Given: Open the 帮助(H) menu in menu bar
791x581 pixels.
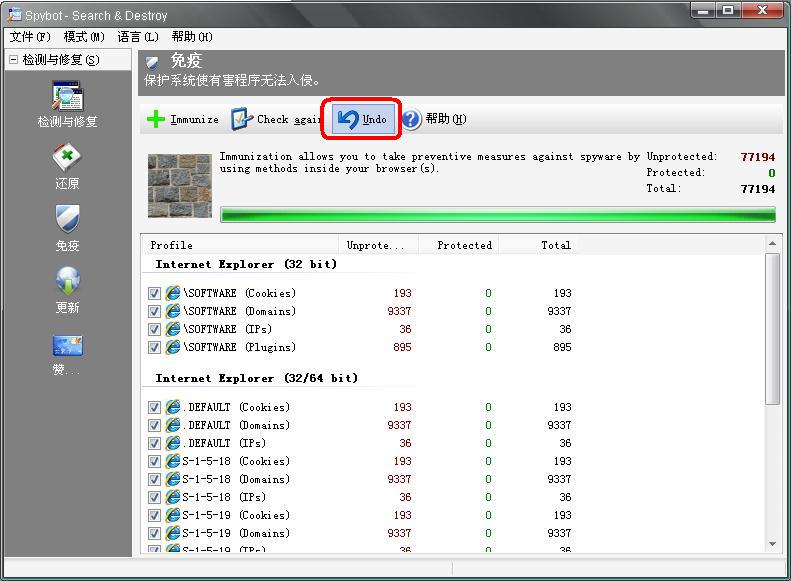Looking at the screenshot, I should point(192,37).
